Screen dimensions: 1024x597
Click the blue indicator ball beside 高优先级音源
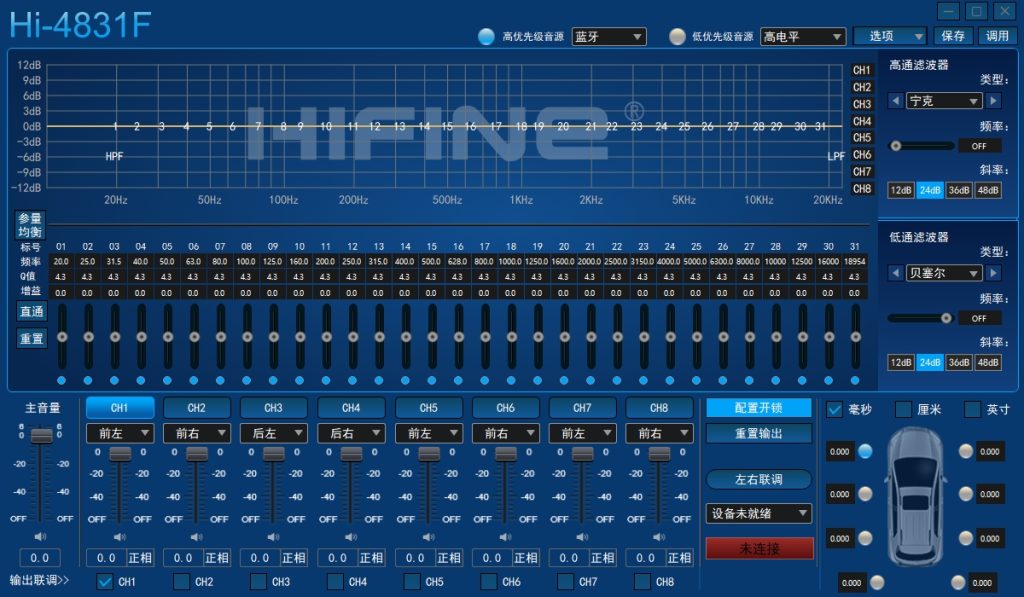(486, 37)
